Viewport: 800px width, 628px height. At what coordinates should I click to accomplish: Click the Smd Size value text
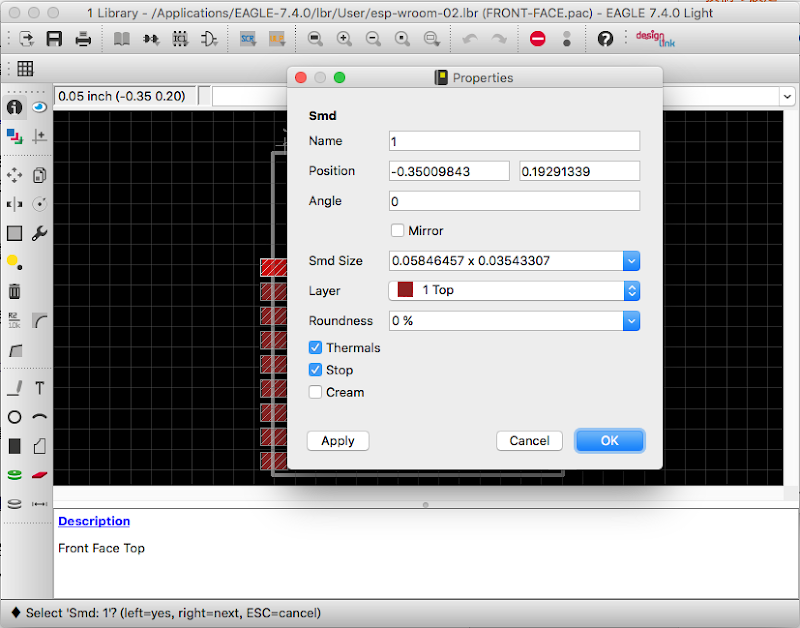[x=471, y=261]
